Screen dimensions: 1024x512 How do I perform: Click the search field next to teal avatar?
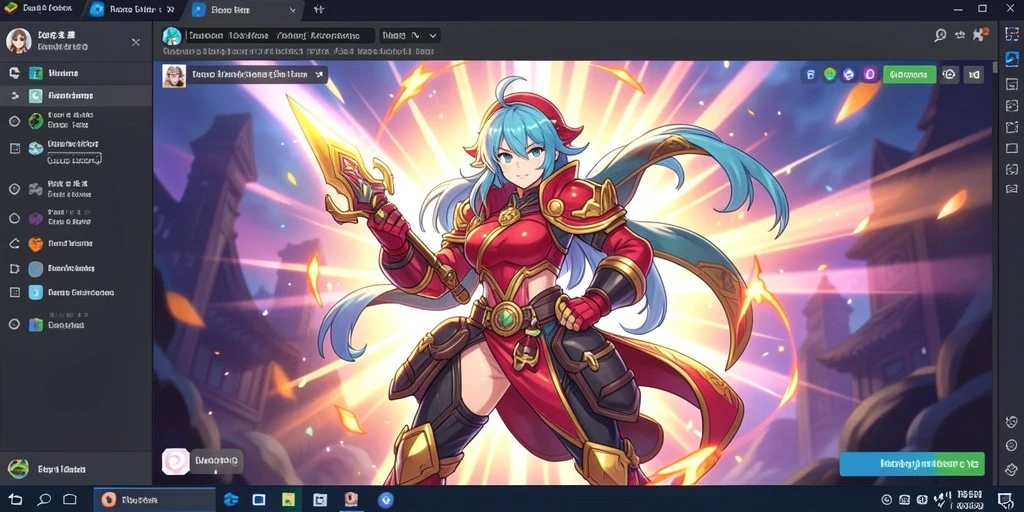pos(280,35)
